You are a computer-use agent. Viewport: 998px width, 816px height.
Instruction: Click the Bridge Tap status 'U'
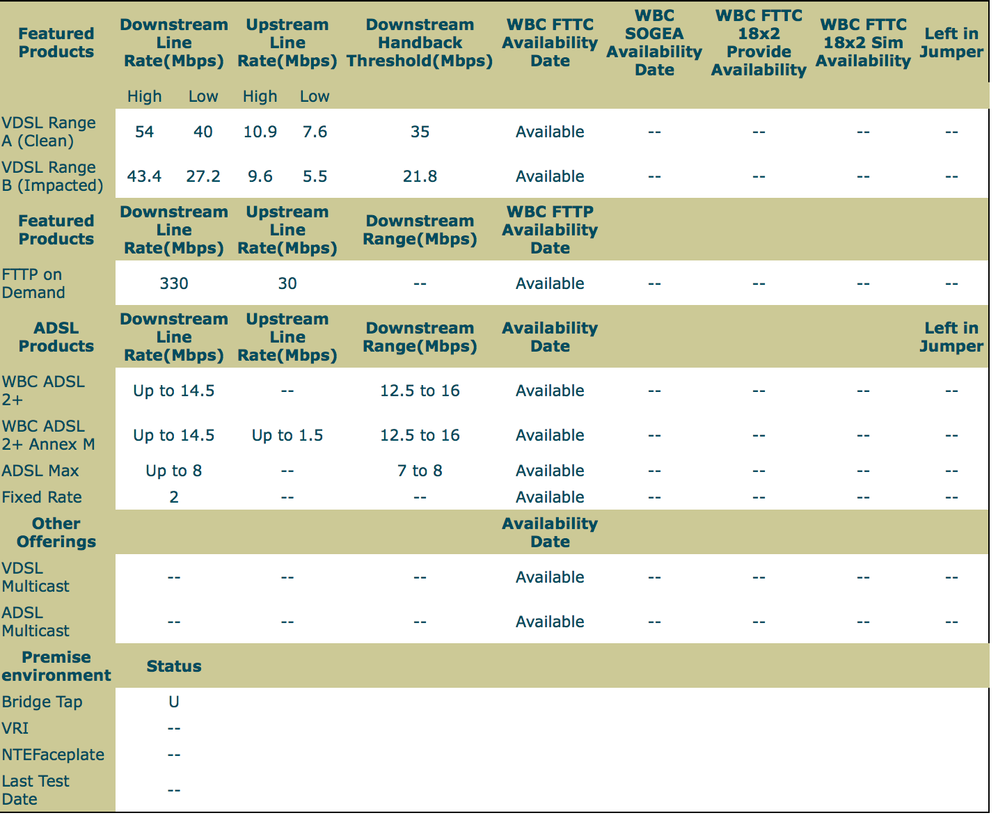tap(174, 702)
